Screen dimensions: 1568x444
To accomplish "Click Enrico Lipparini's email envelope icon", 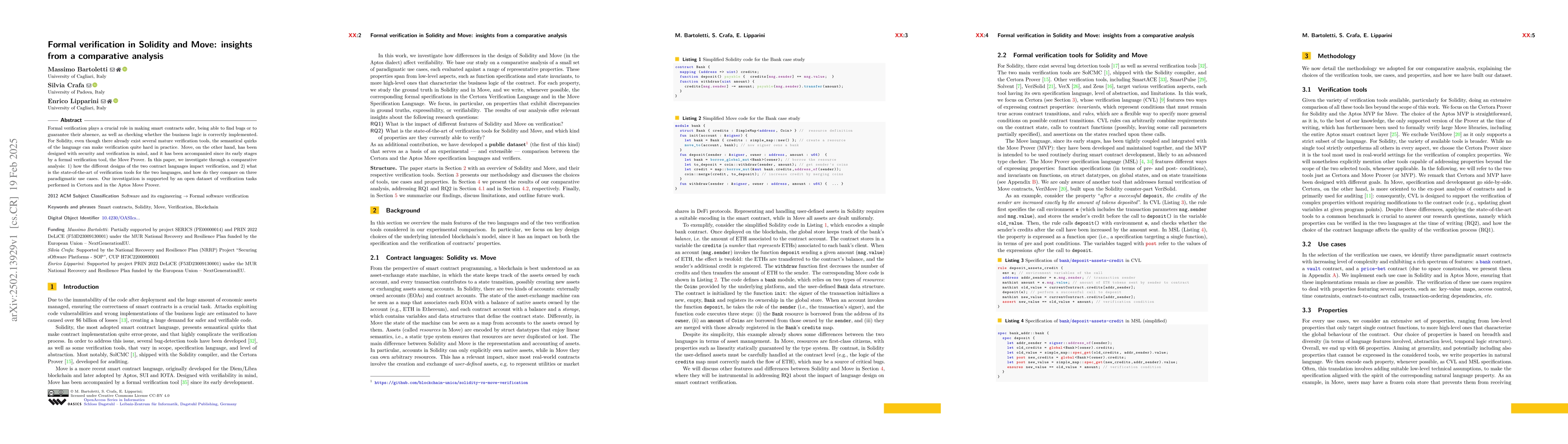I will (104, 101).
